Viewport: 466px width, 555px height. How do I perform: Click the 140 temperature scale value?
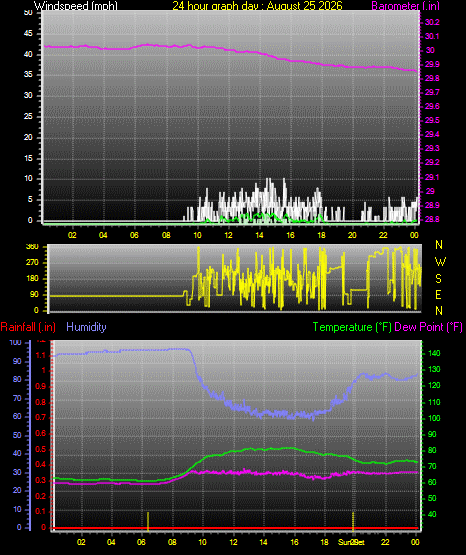tap(435, 353)
